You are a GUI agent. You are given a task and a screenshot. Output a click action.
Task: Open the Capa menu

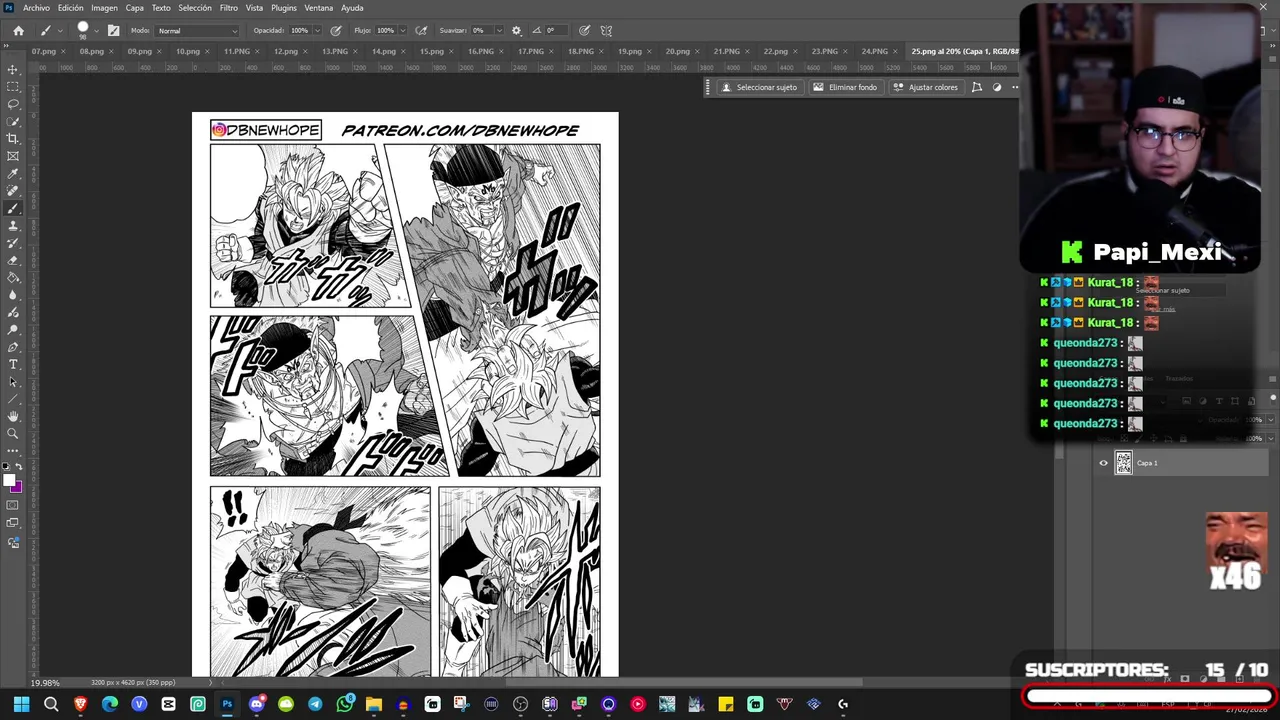pyautogui.click(x=135, y=8)
